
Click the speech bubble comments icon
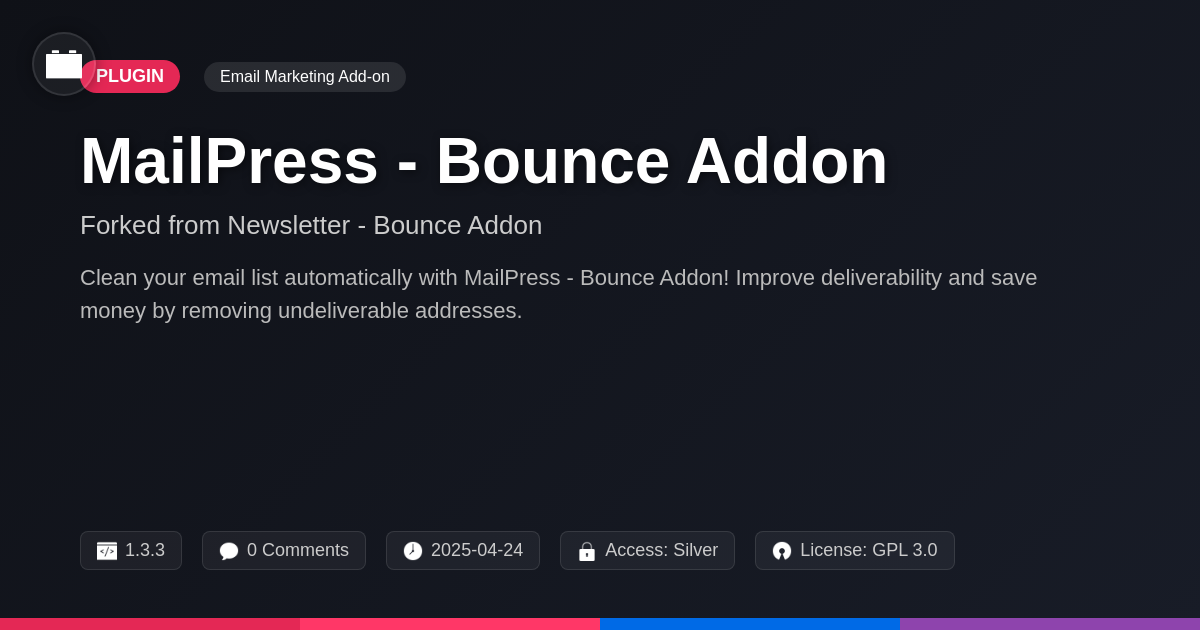click(229, 551)
